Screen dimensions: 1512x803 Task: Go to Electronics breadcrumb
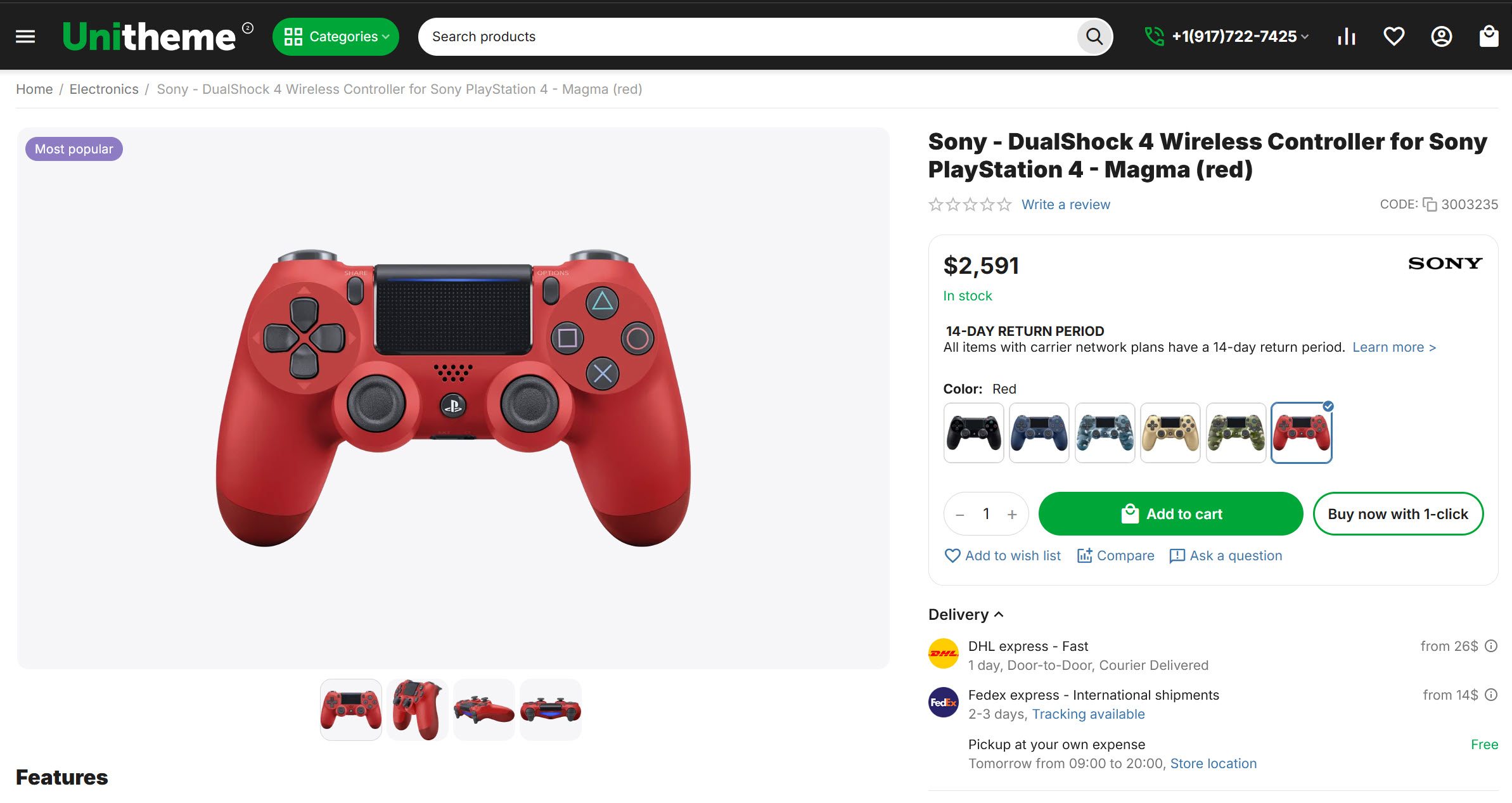104,89
